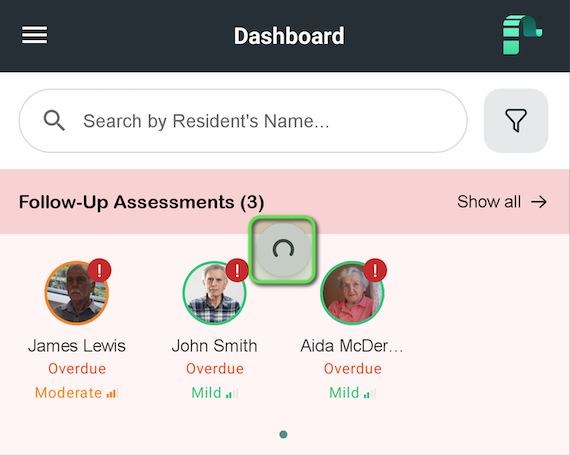Image resolution: width=570 pixels, height=455 pixels.
Task: Click the alert badge on Aida McDermott
Action: (x=375, y=270)
